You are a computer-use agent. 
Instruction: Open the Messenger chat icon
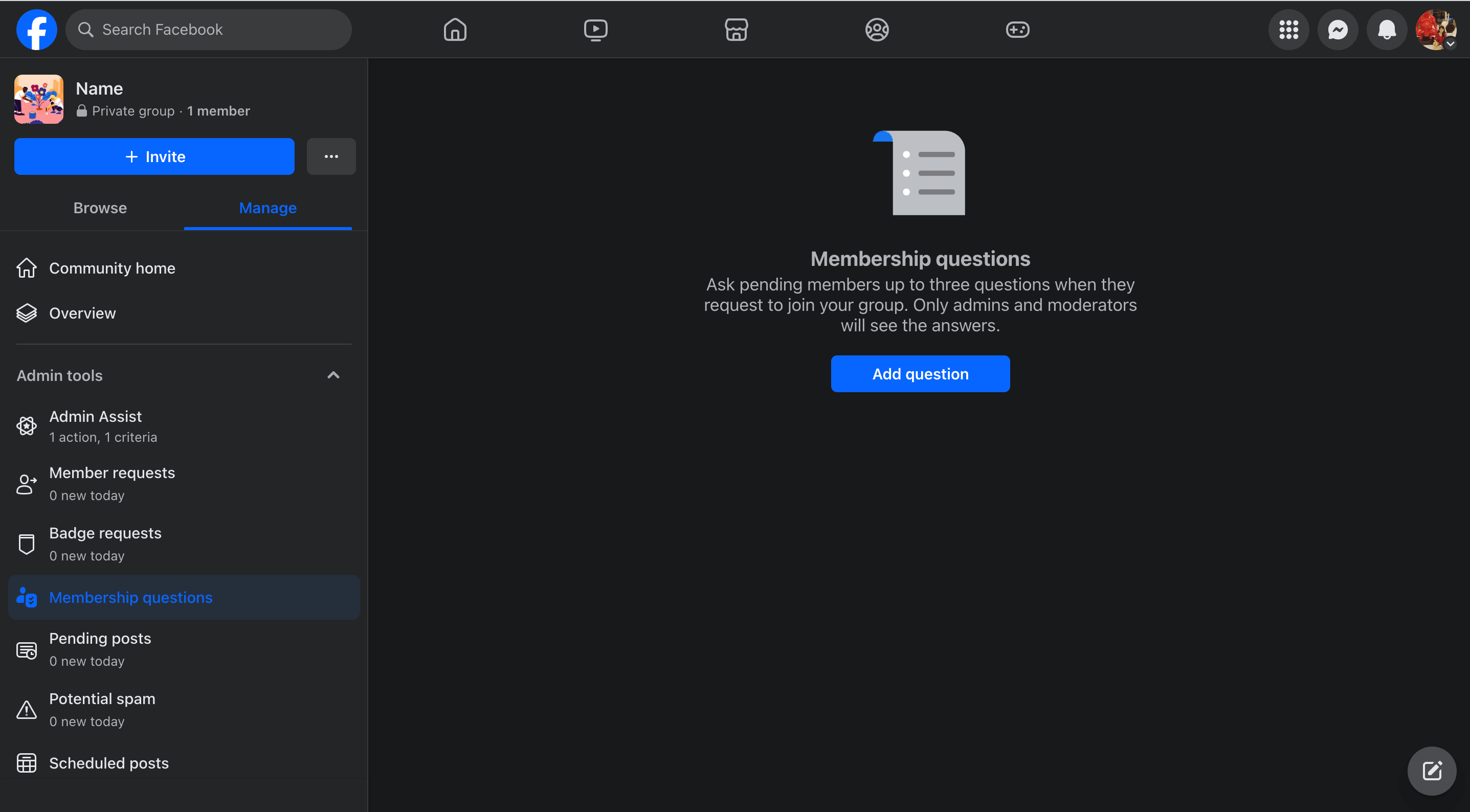pos(1338,30)
